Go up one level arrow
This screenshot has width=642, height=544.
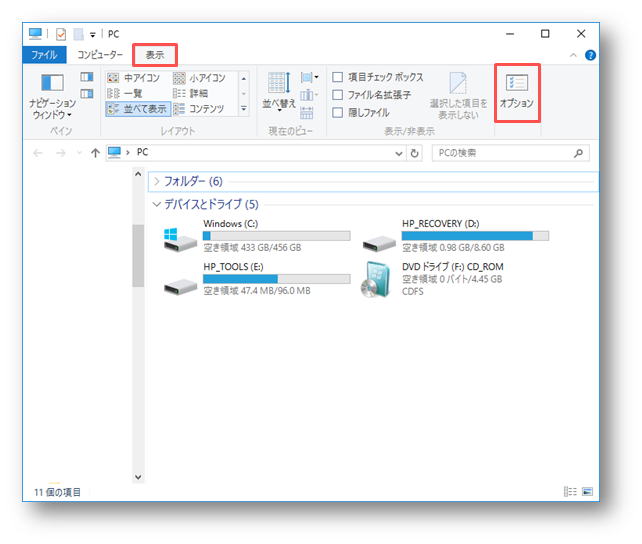point(95,153)
